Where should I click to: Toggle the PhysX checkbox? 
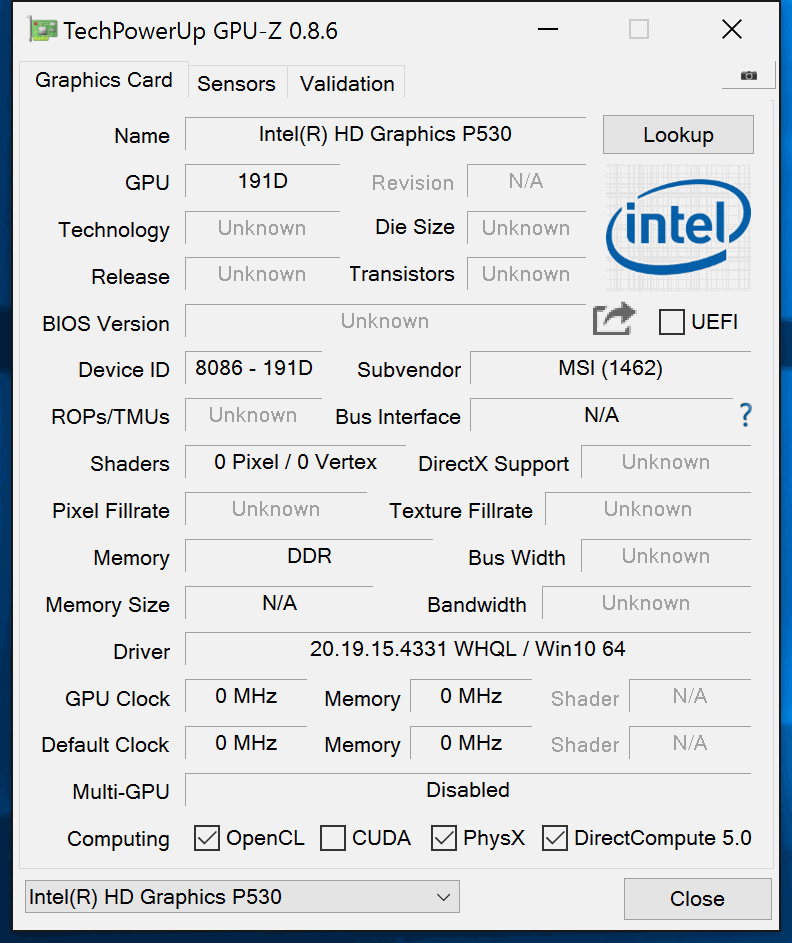[444, 838]
